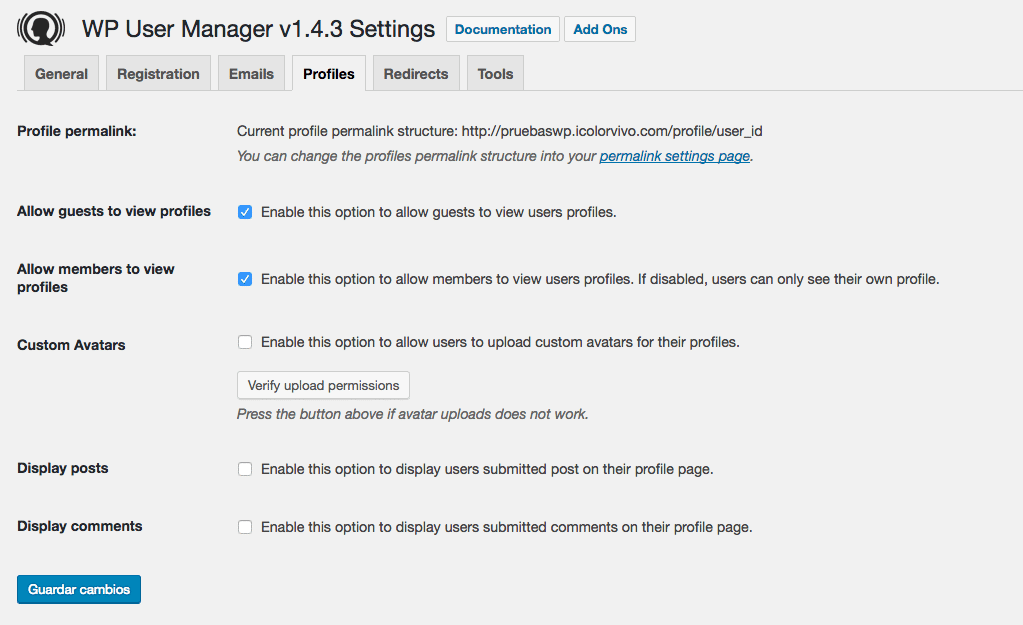Enable the Custom Avatars checkbox

coord(245,342)
